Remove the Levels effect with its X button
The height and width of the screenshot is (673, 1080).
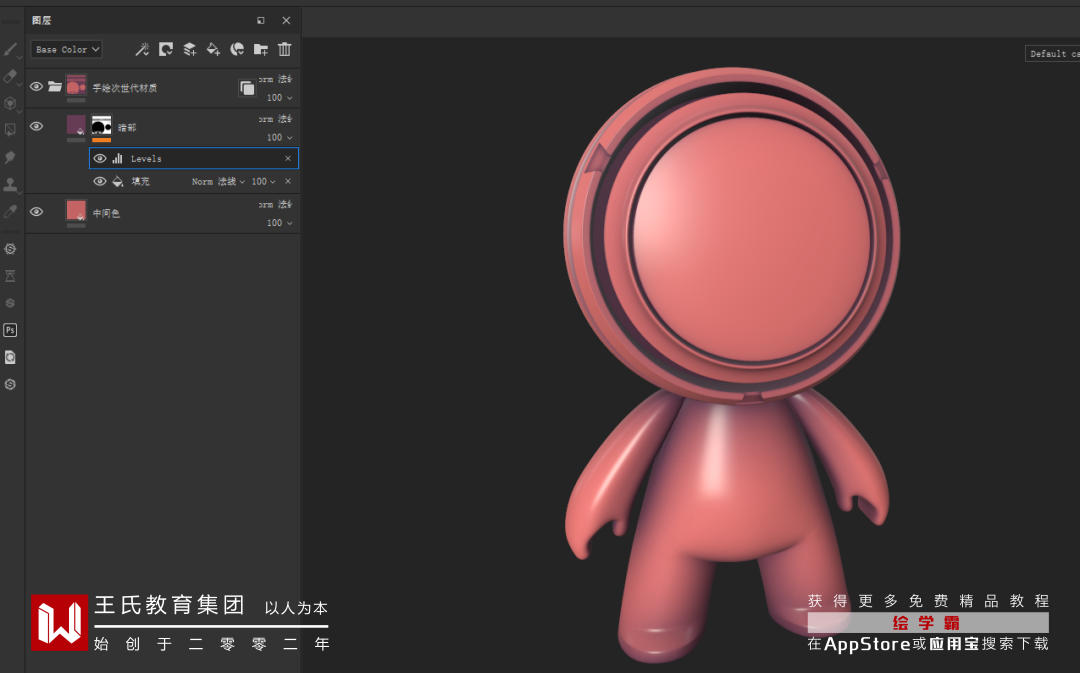pos(288,158)
